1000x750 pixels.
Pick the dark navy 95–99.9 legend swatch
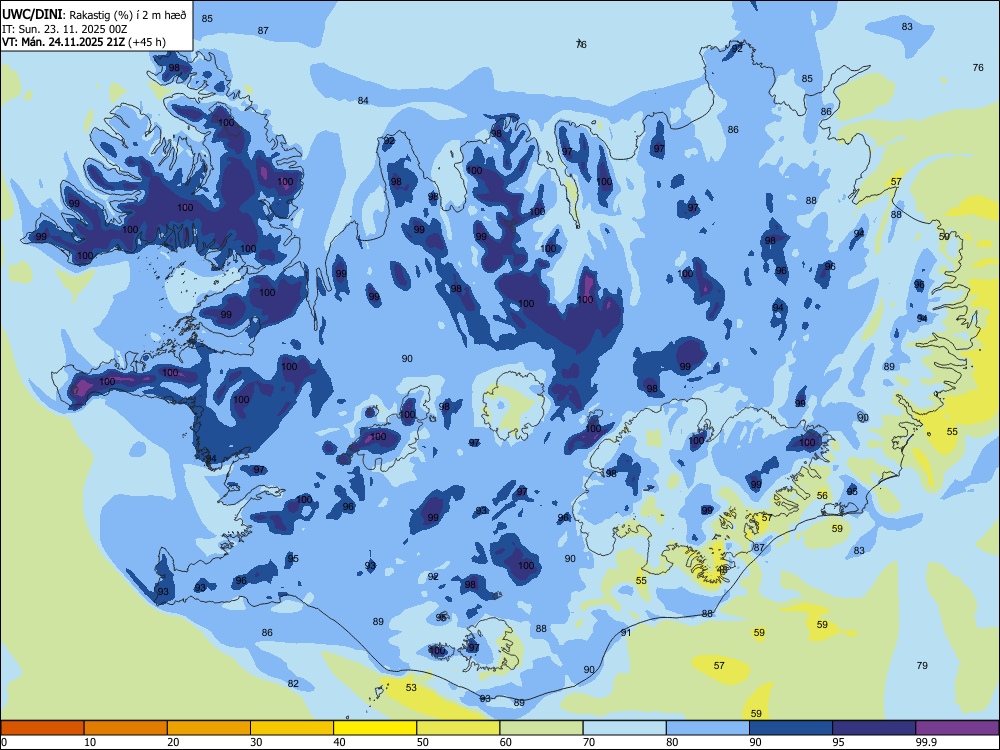point(874,728)
